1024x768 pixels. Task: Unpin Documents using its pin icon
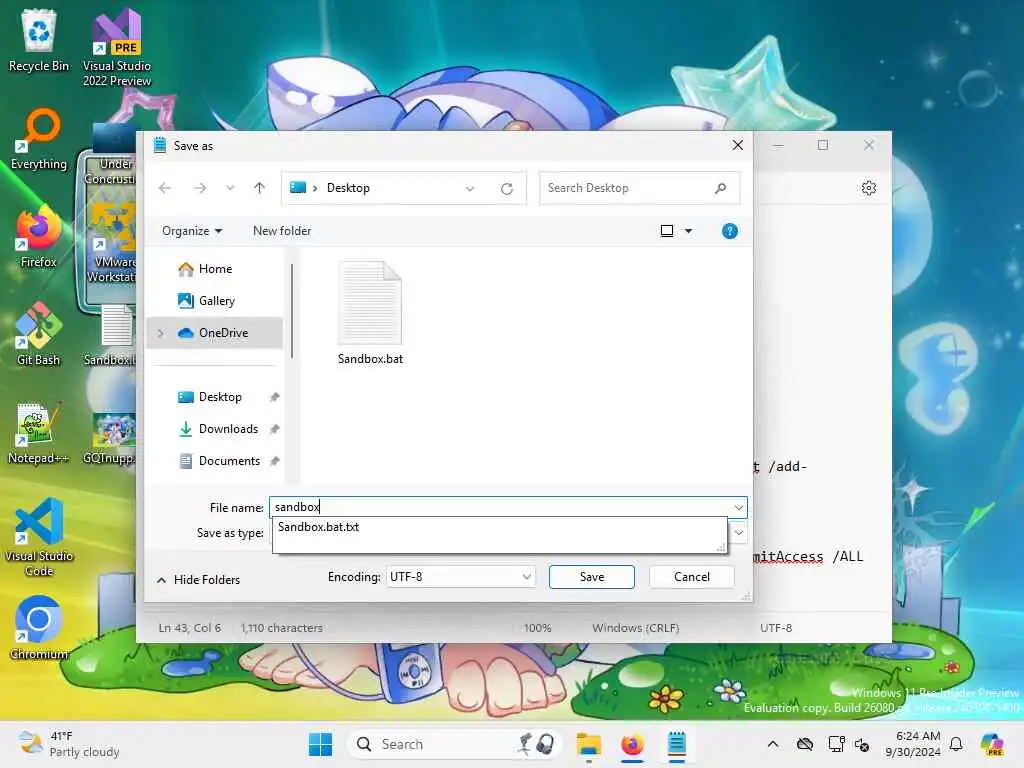pos(274,461)
